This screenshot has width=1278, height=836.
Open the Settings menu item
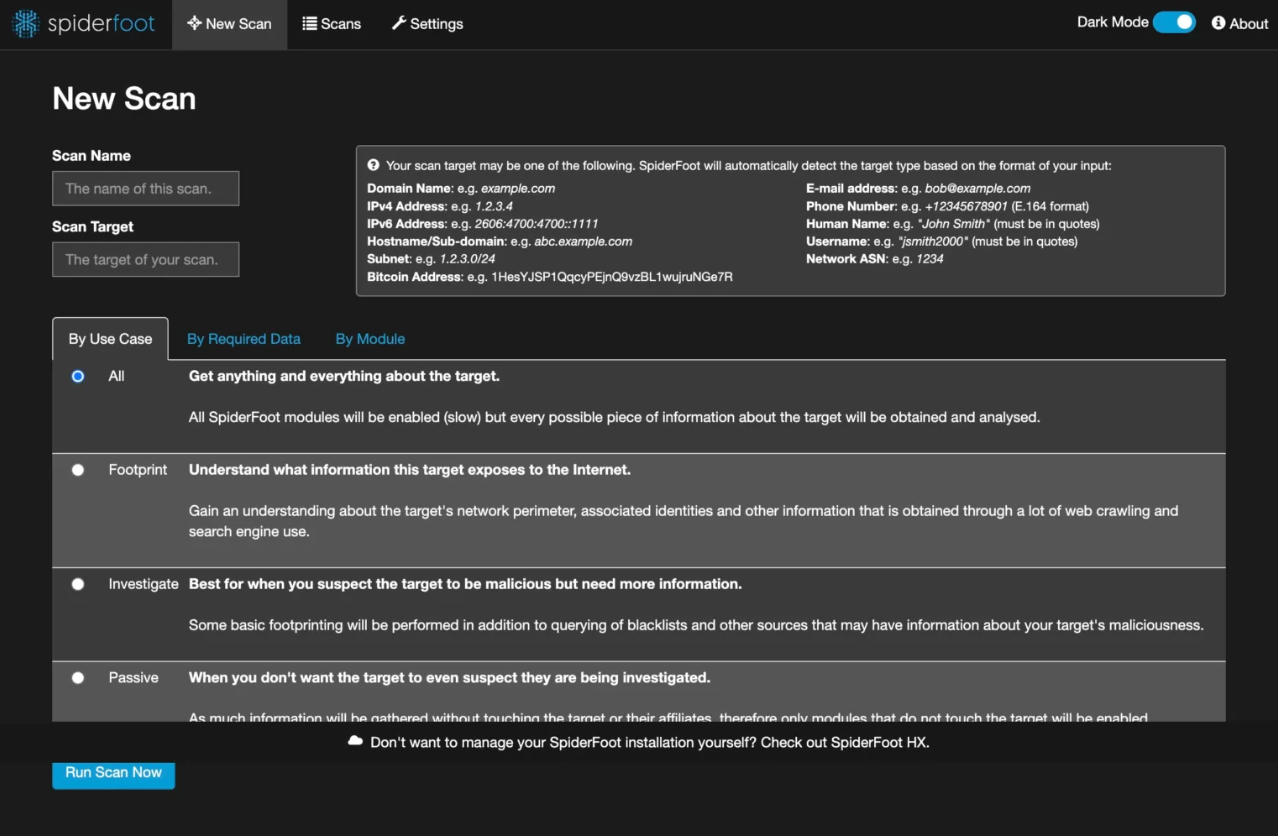(427, 24)
